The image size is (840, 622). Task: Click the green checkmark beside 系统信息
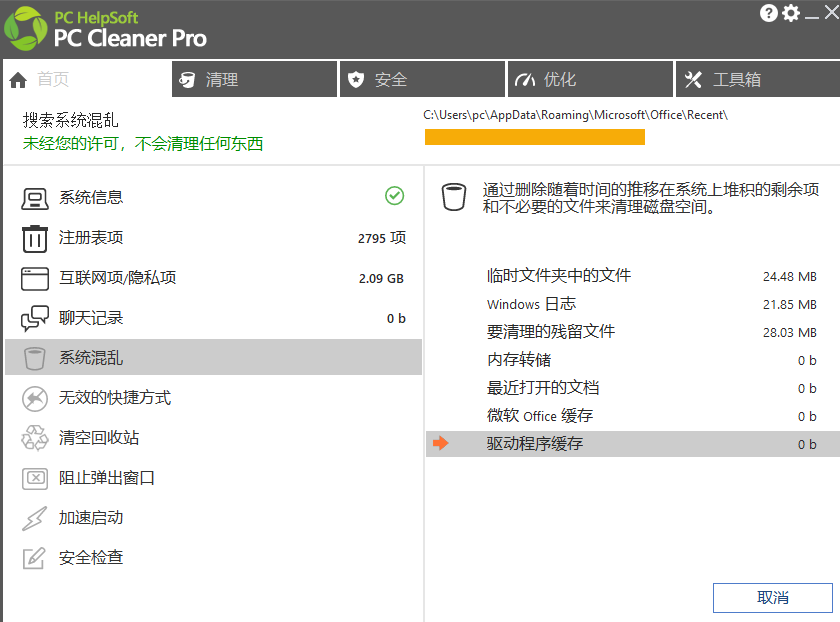tap(394, 196)
